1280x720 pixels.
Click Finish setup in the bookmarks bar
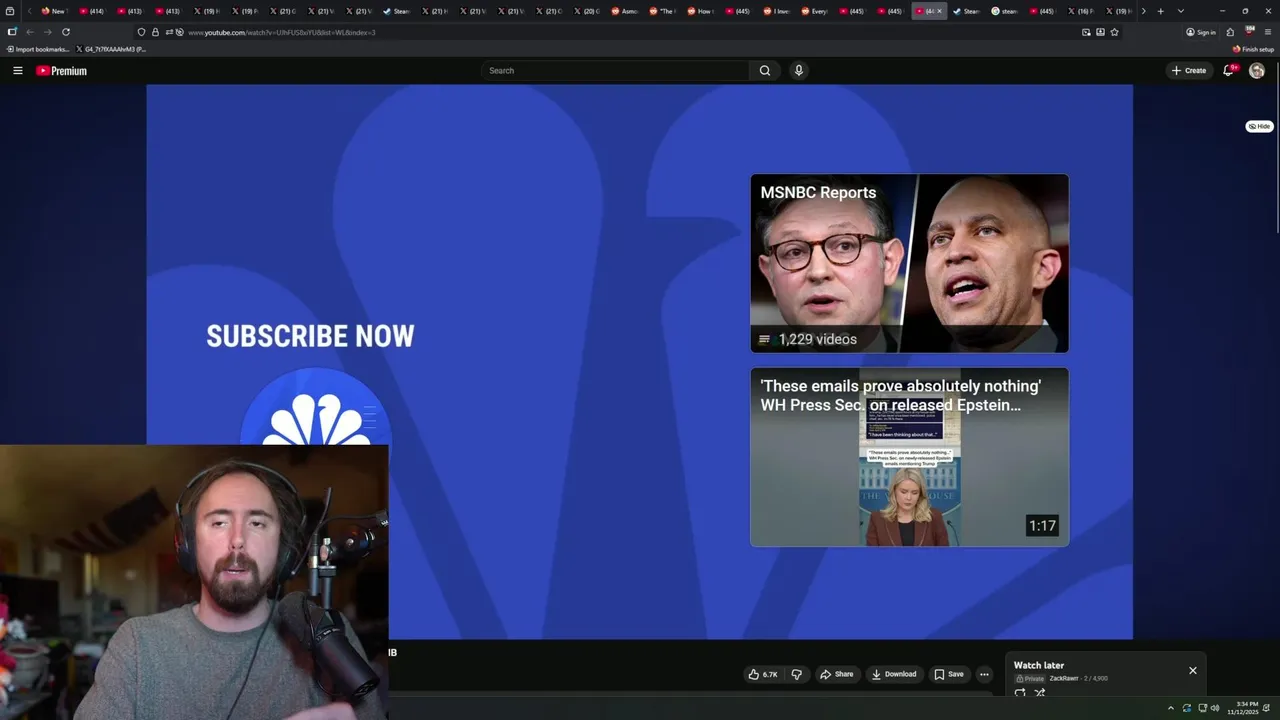[1253, 49]
